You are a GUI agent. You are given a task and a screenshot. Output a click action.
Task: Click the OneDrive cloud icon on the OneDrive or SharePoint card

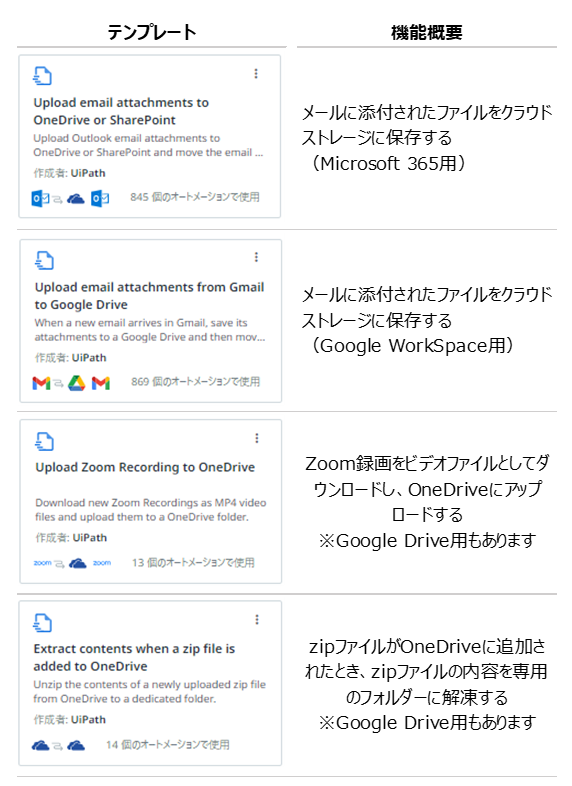[76, 199]
